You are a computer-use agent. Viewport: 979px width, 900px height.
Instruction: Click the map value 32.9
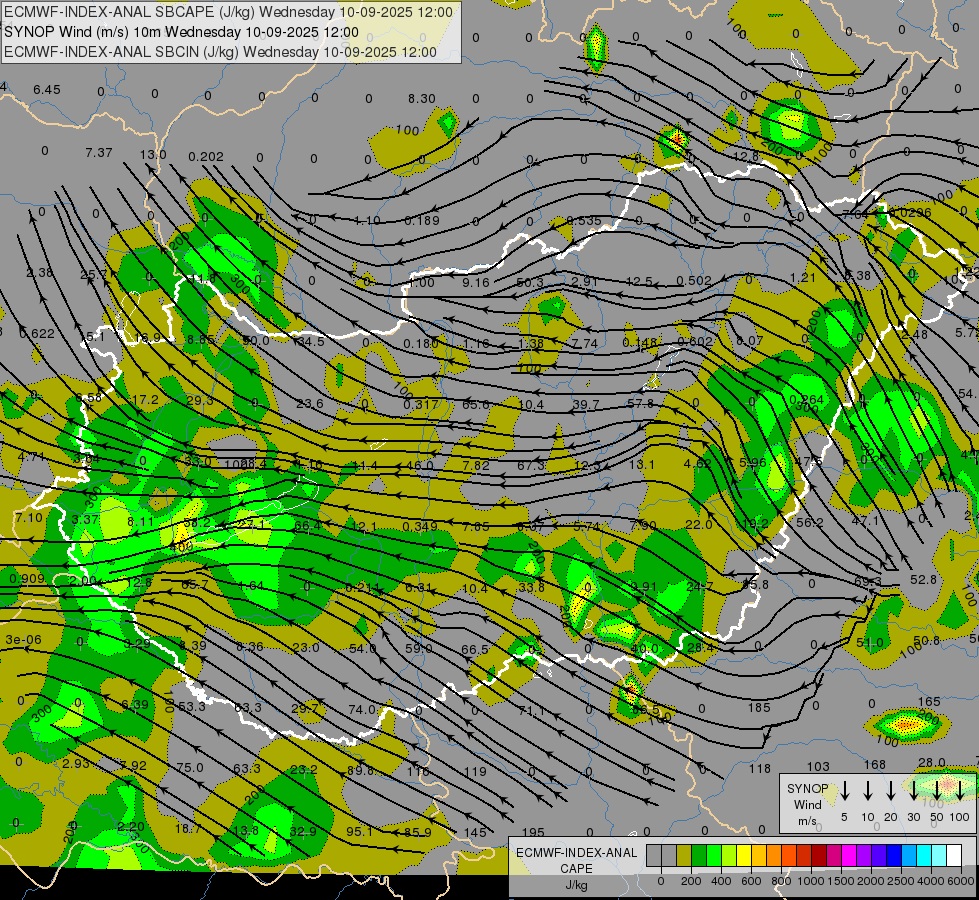click(x=303, y=831)
